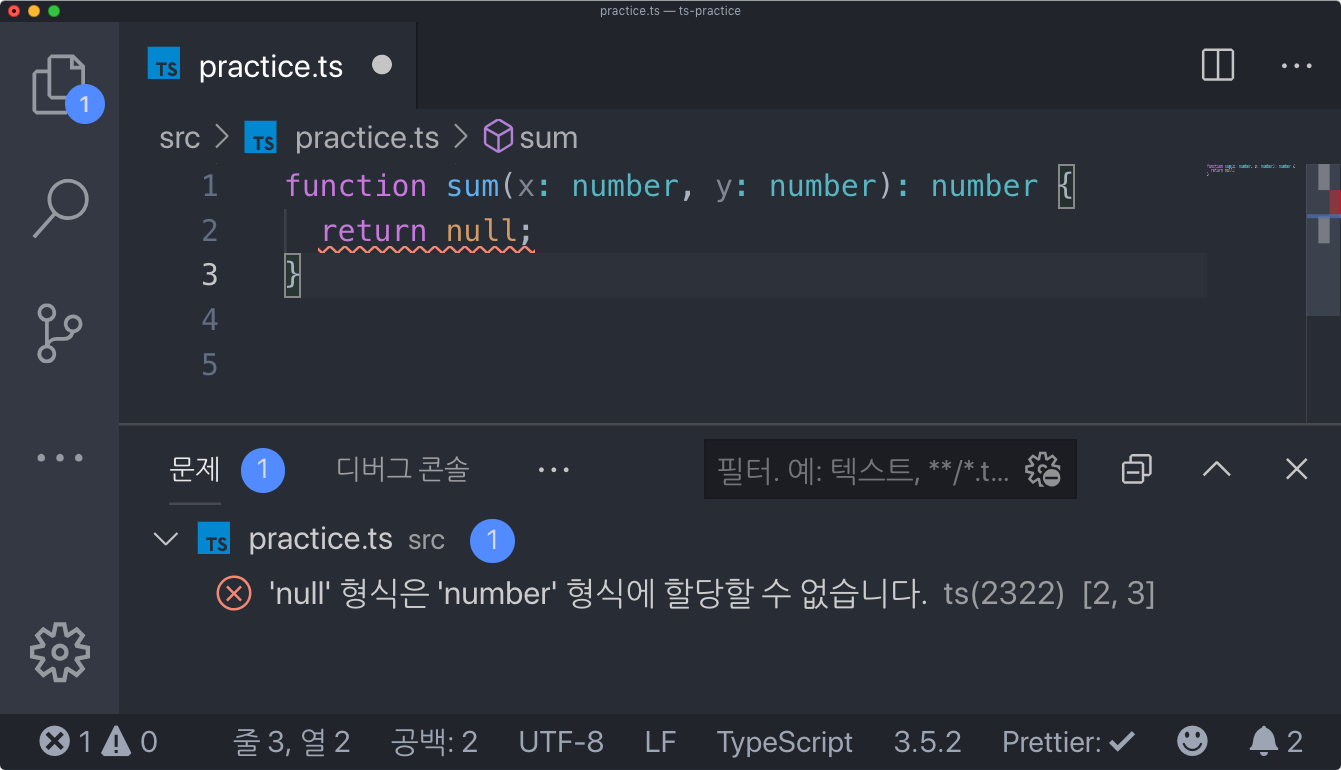Select the TypeScript language mode in status bar

point(785,742)
